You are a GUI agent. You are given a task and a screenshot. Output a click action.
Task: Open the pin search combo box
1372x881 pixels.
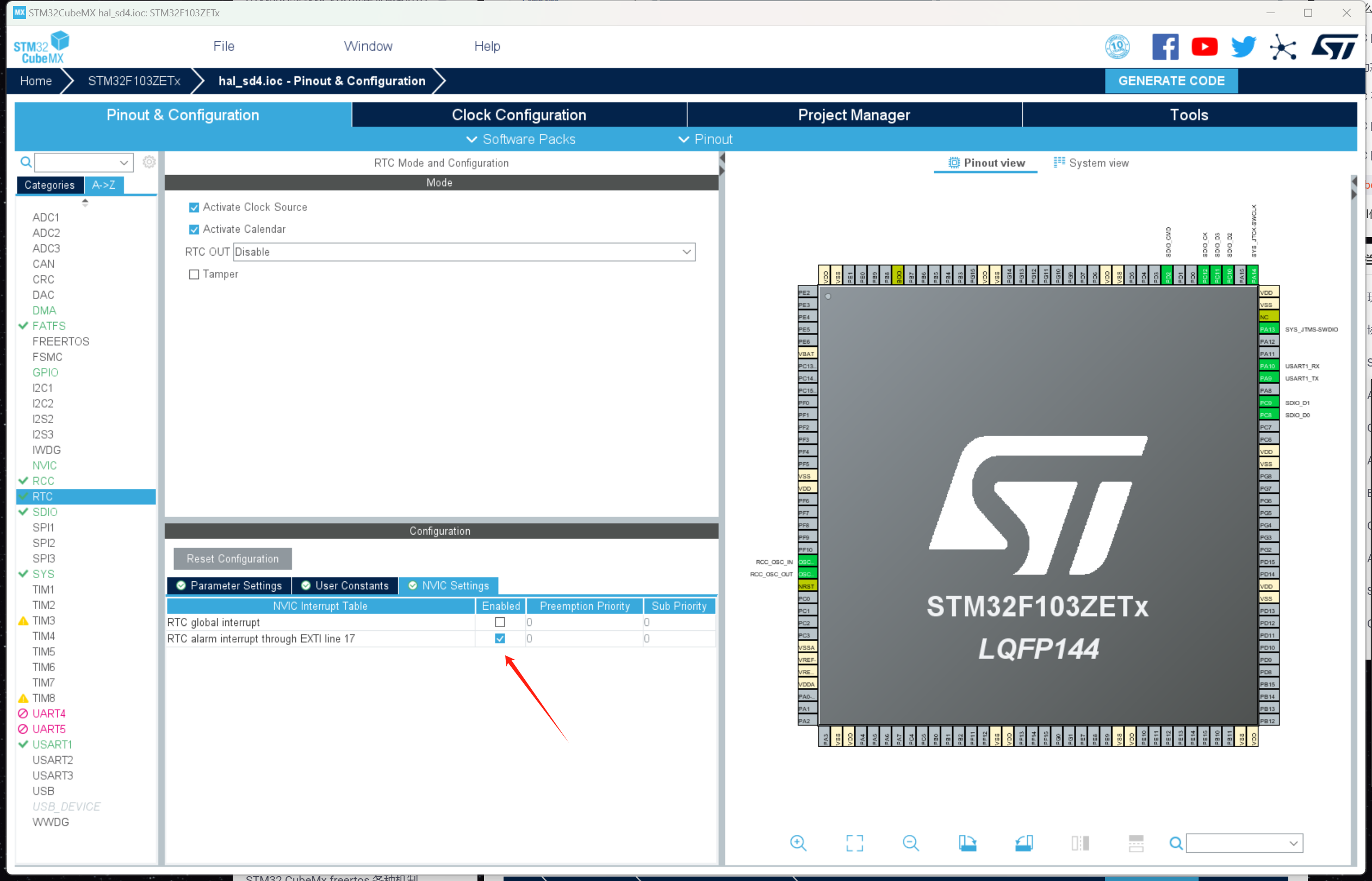click(x=1245, y=843)
